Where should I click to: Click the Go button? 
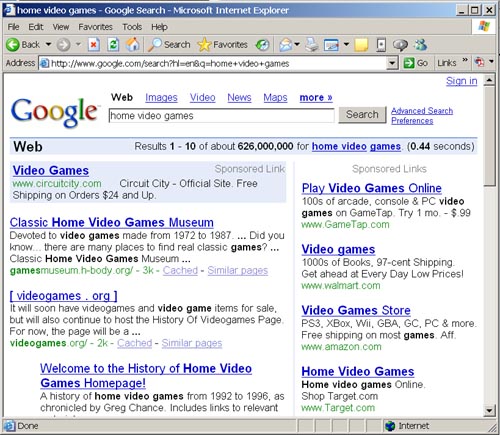click(416, 63)
